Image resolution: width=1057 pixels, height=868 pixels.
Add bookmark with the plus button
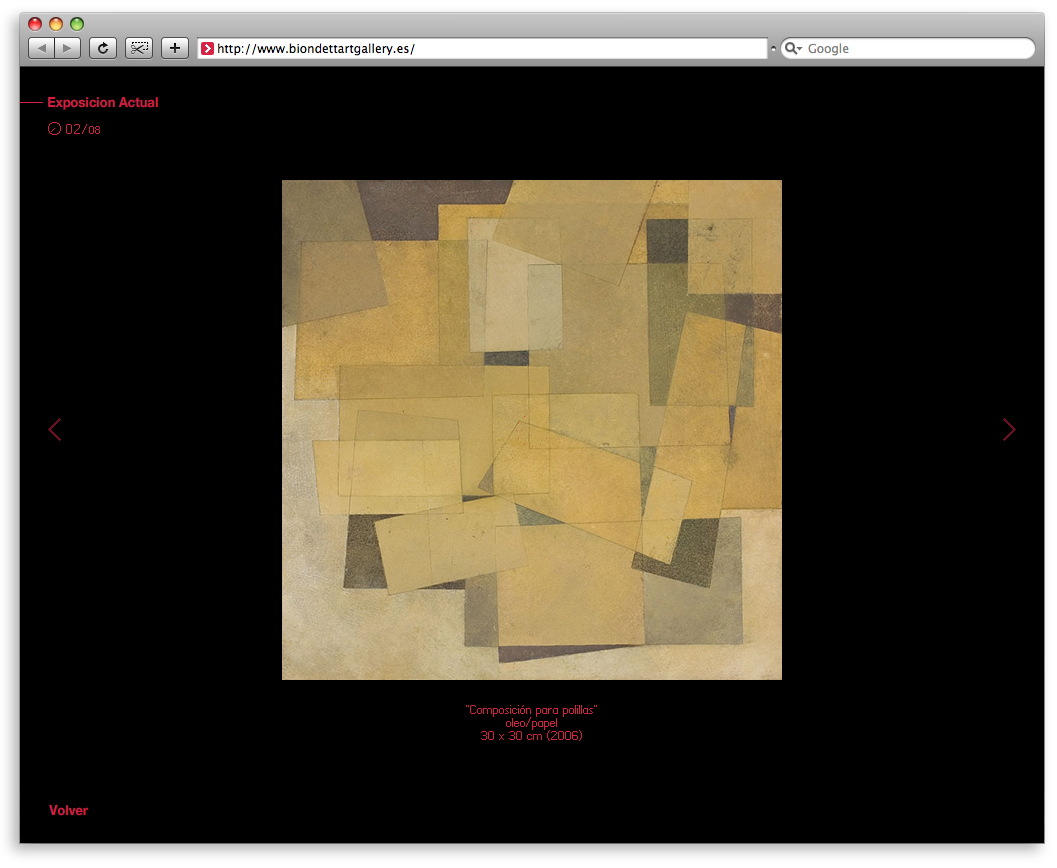175,48
